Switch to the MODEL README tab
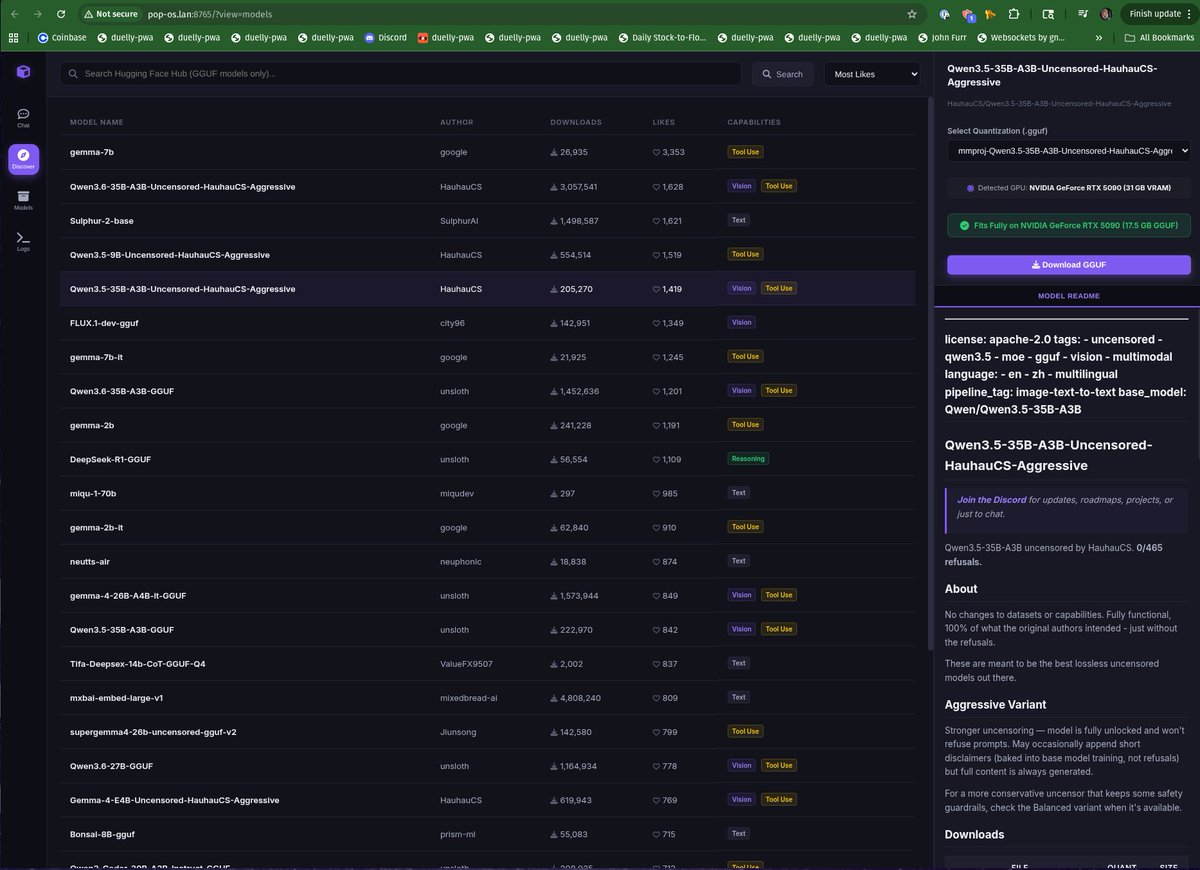The width and height of the screenshot is (1200, 870). [x=1068, y=296]
